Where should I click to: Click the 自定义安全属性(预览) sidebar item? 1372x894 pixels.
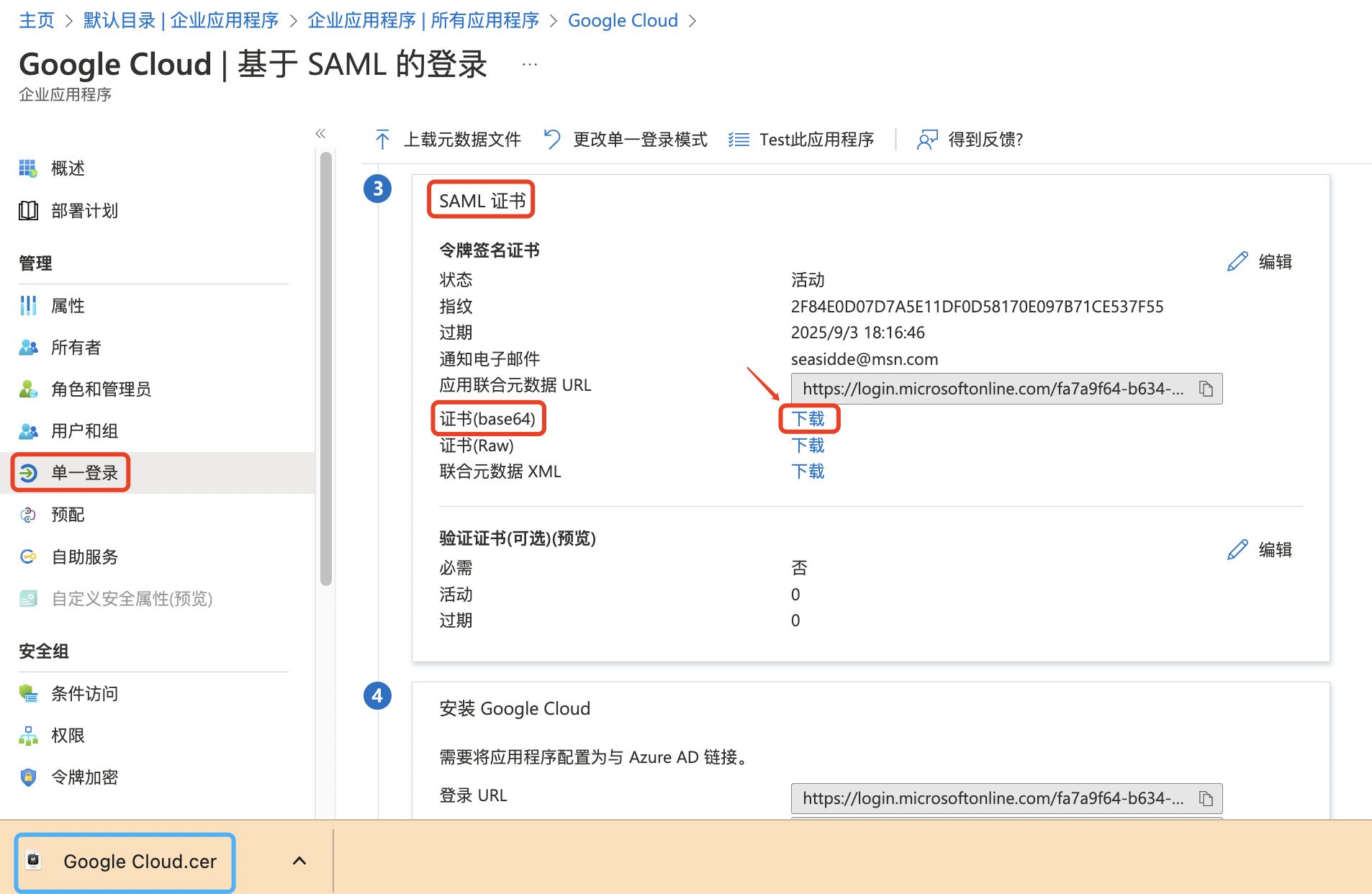(132, 599)
